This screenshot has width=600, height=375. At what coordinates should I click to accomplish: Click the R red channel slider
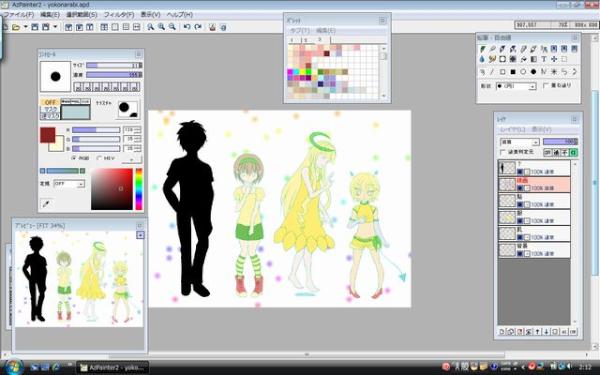click(x=96, y=130)
